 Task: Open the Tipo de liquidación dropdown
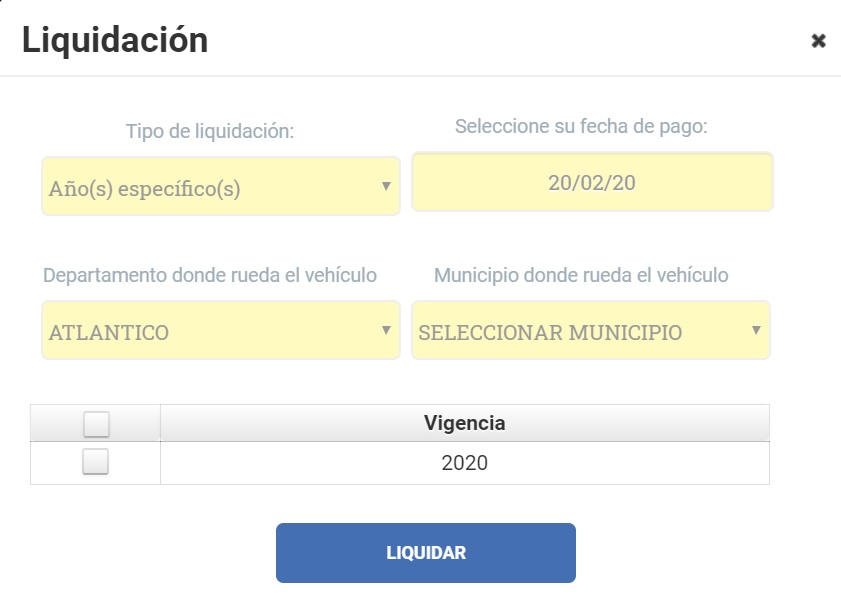click(220, 185)
